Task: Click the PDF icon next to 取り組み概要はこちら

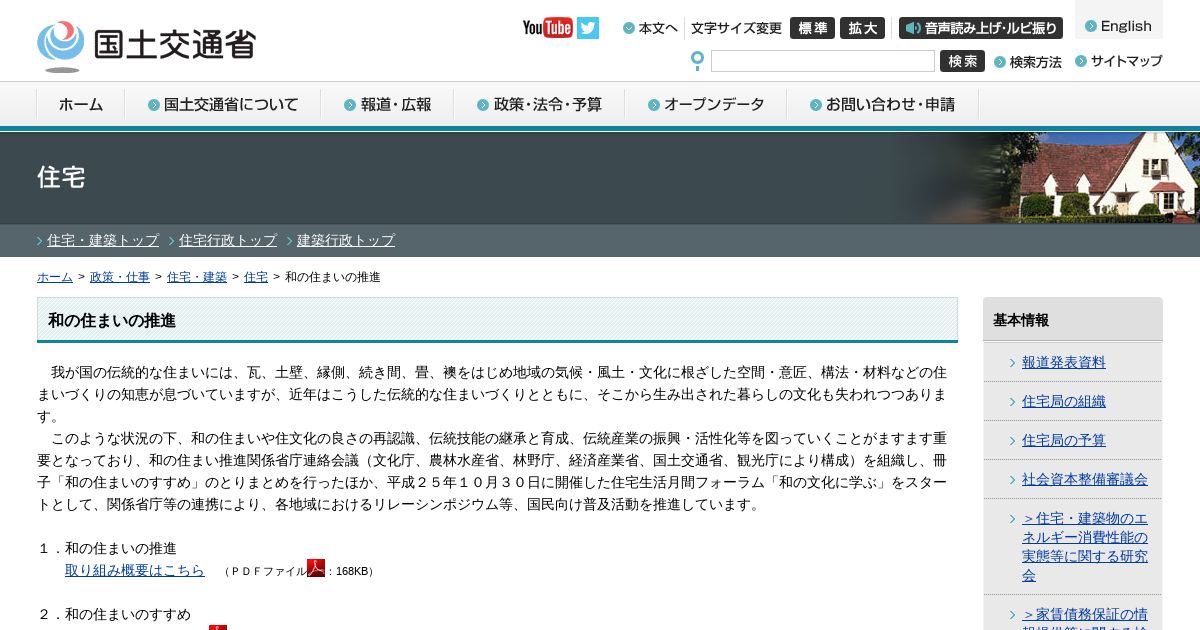Action: tap(316, 568)
